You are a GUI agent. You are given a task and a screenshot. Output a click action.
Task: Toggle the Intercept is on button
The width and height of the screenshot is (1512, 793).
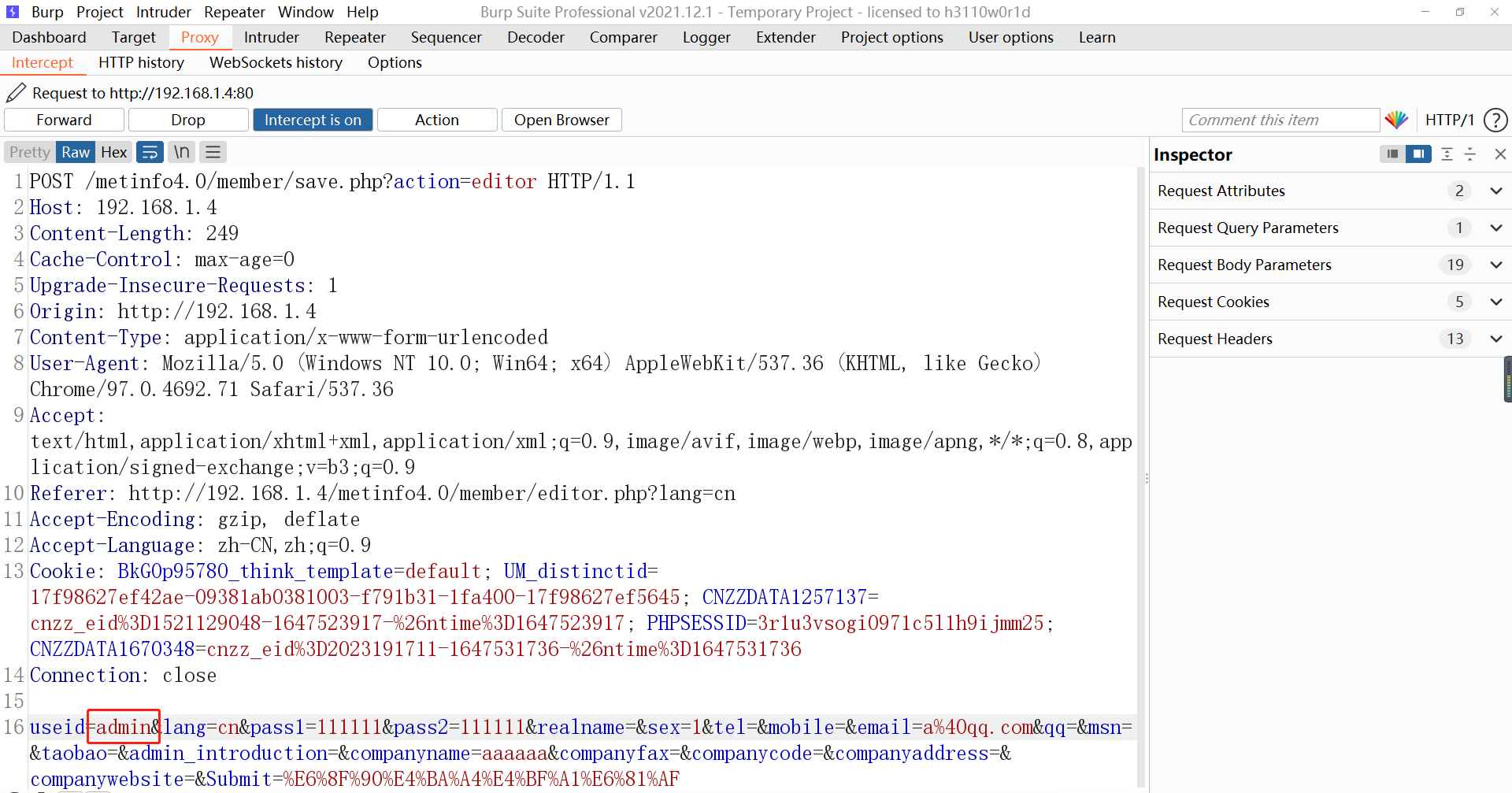[313, 120]
